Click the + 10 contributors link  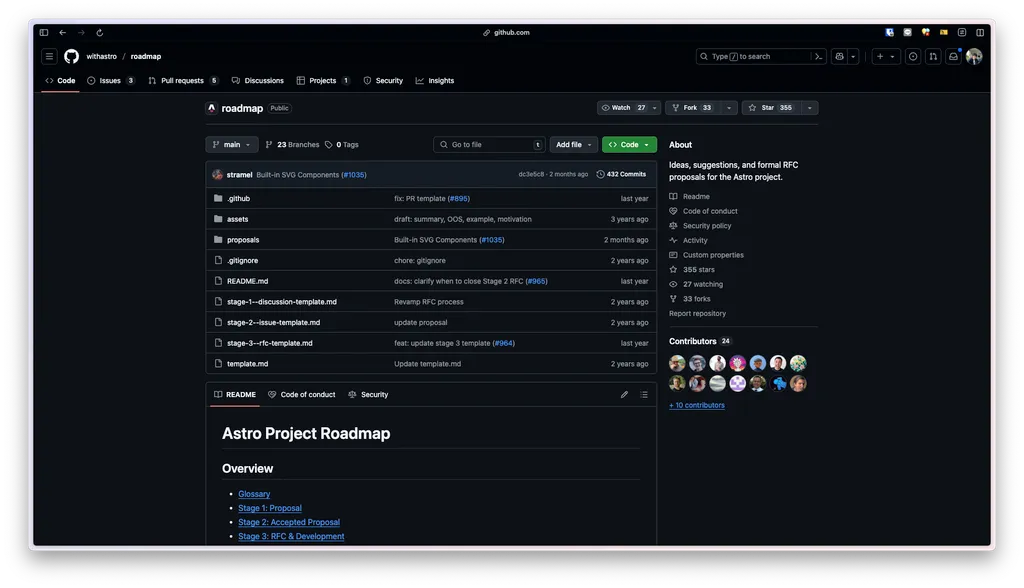(697, 405)
